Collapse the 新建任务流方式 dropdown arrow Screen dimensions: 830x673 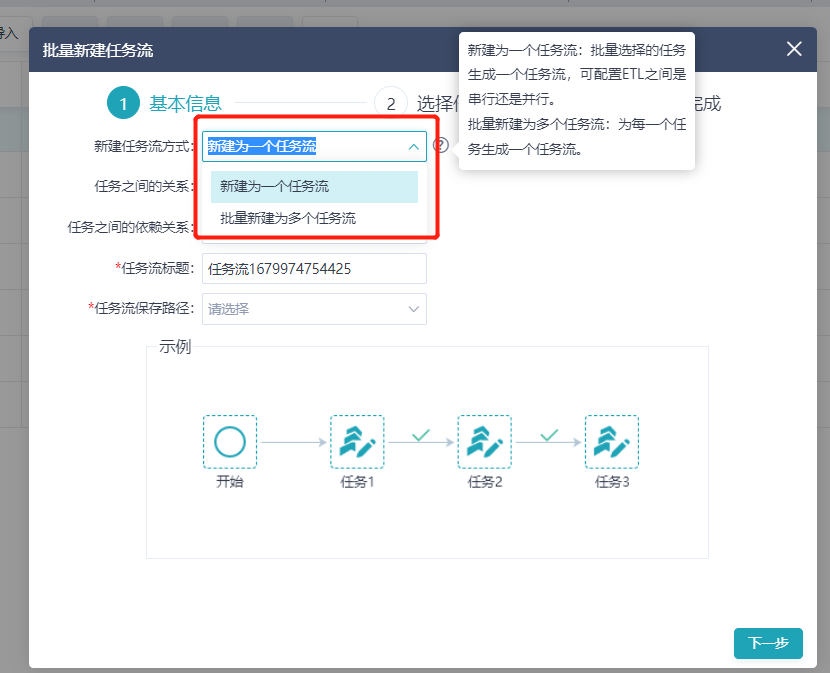[x=413, y=147]
